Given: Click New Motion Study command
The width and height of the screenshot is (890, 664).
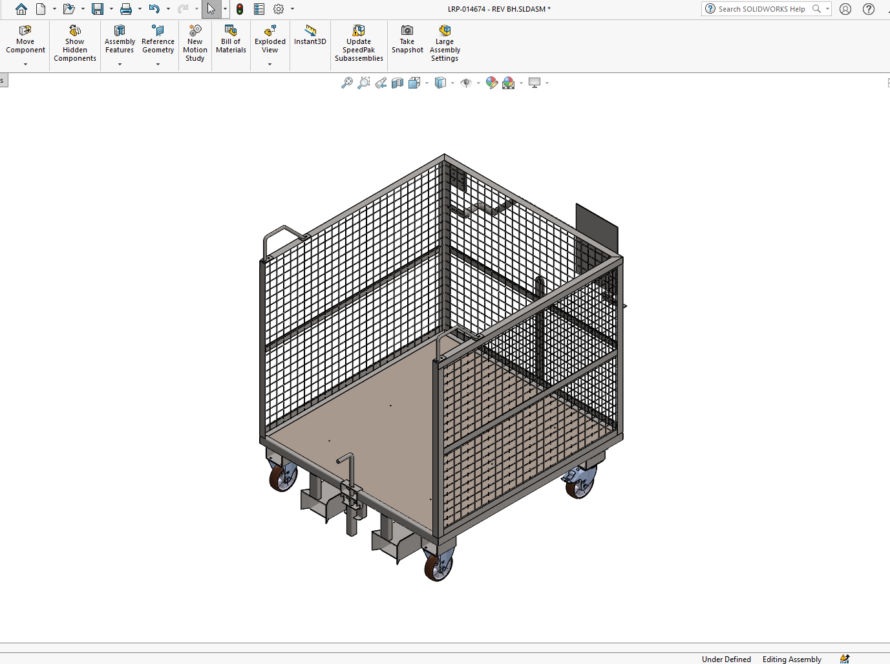Looking at the screenshot, I should [x=195, y=45].
